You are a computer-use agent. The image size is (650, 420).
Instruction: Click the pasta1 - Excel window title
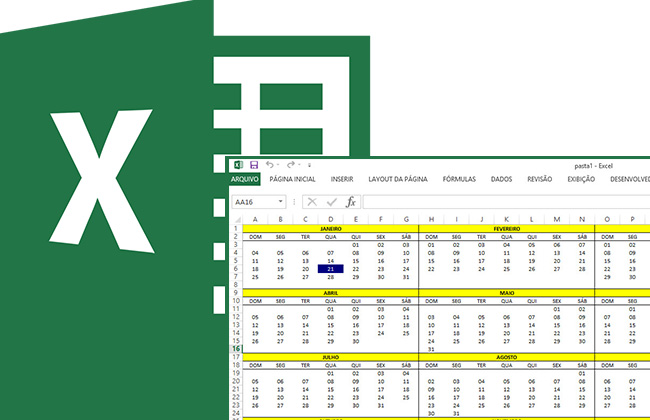pos(593,166)
